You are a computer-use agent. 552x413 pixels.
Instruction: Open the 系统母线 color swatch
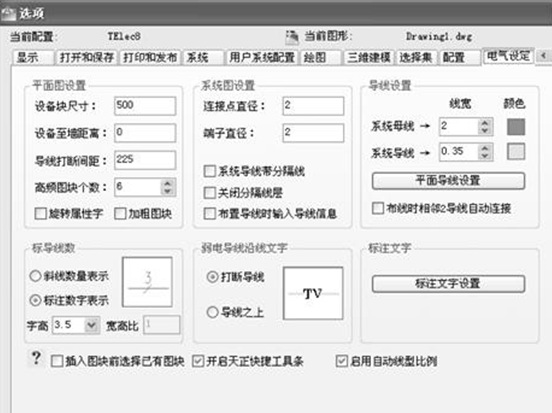click(516, 127)
